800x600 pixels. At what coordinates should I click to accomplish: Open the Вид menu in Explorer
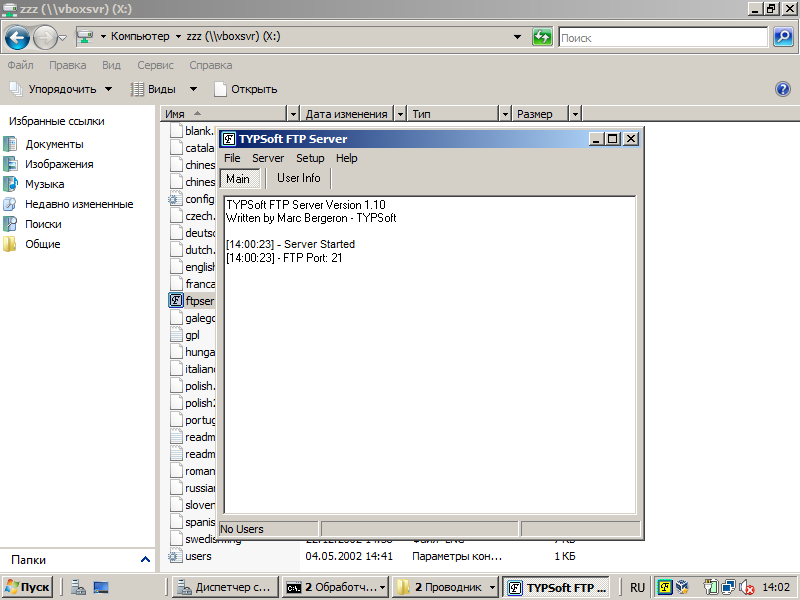pyautogui.click(x=111, y=65)
